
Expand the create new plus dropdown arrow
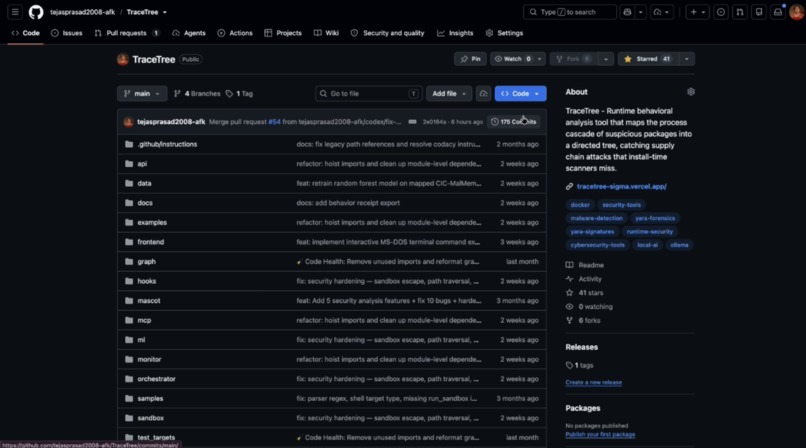(703, 12)
